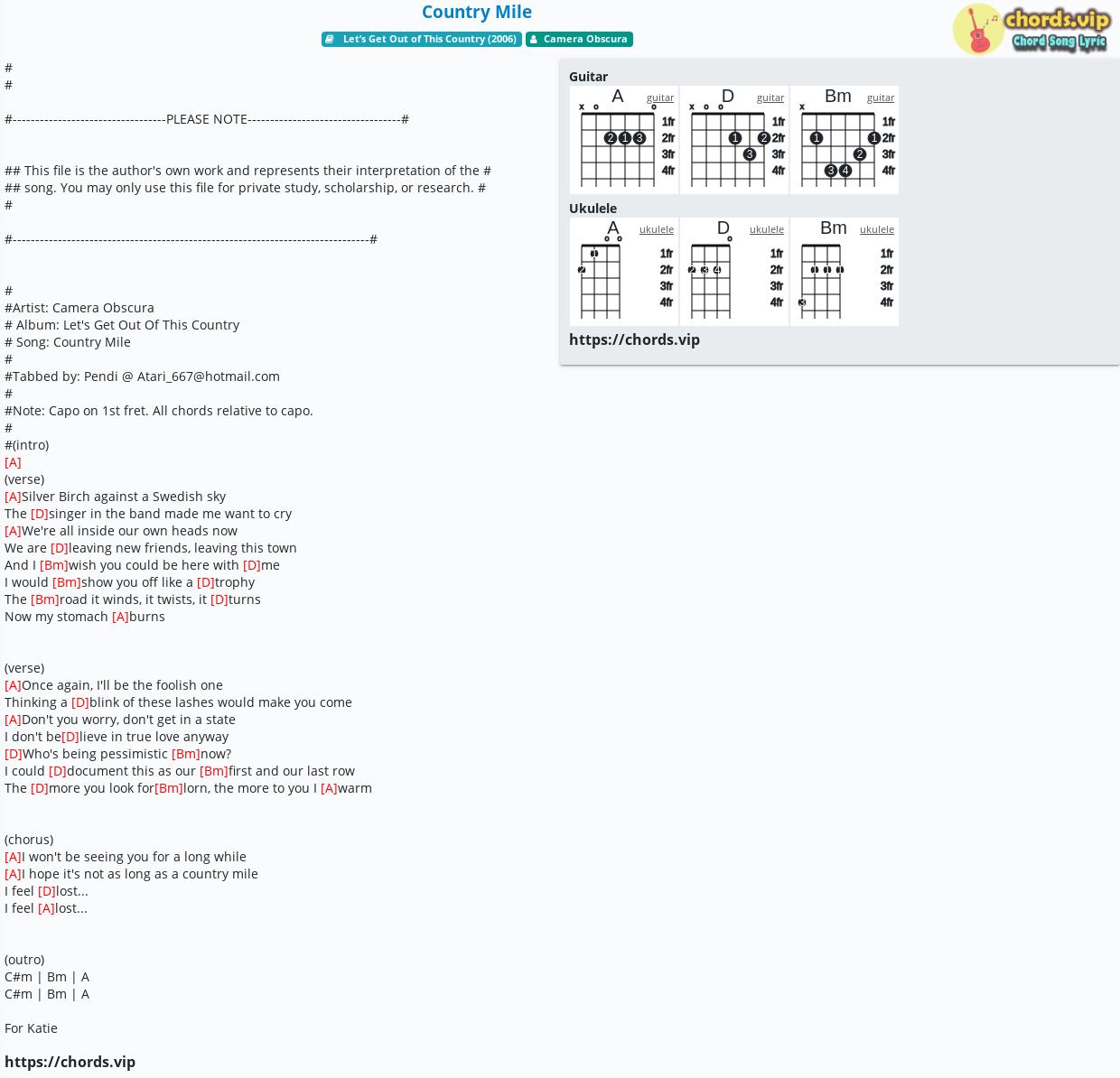Click the [Bm] chord before 'show you off'
The height and width of the screenshot is (1078, 1120).
67,582
